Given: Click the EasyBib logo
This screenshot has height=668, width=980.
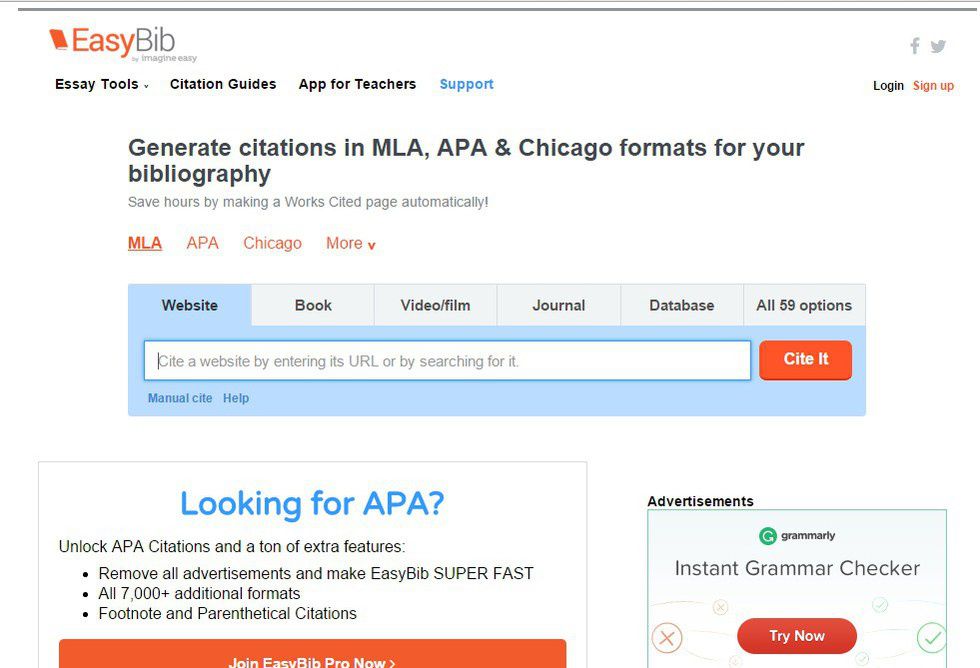Looking at the screenshot, I should tap(112, 42).
